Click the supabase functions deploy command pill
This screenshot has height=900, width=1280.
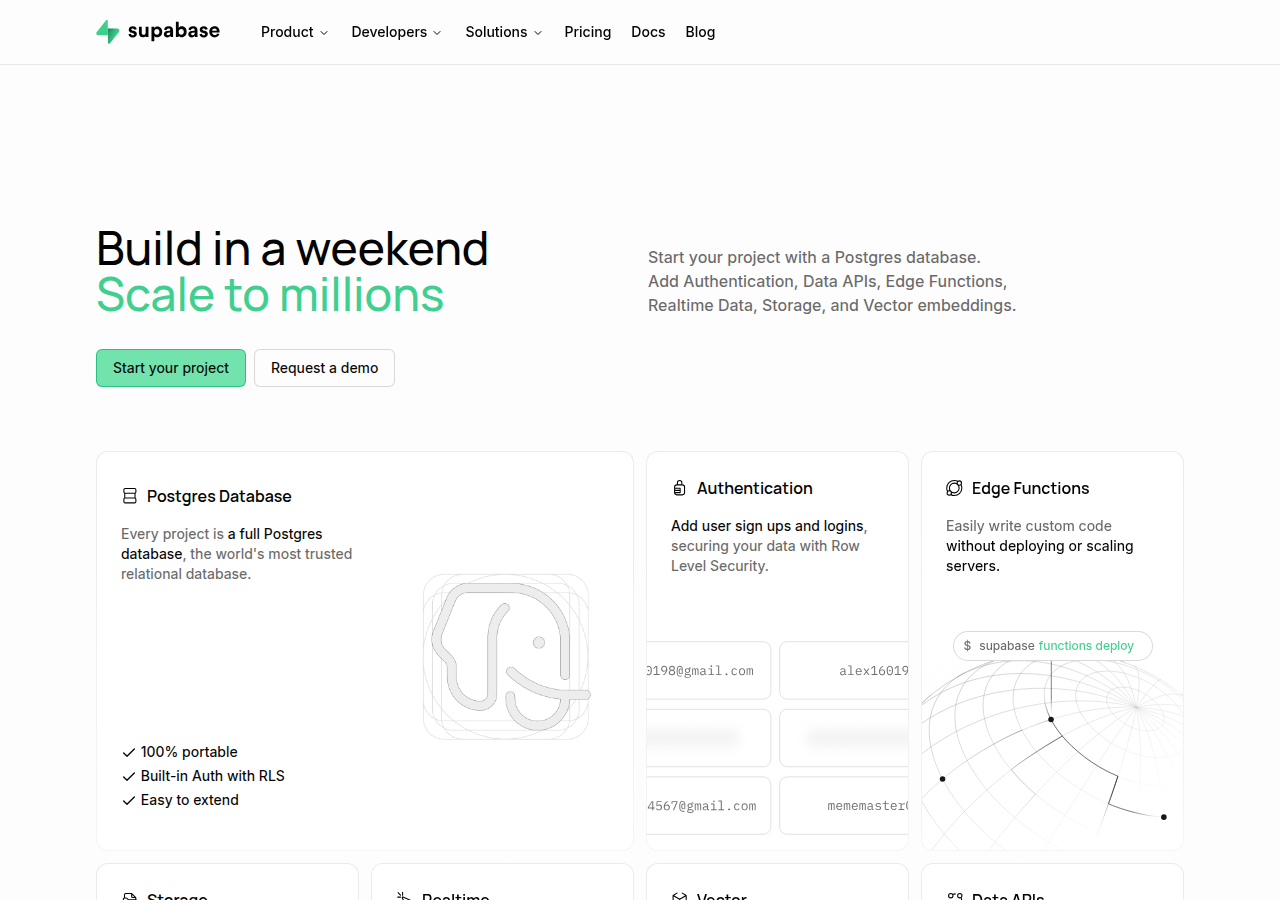click(x=1052, y=646)
